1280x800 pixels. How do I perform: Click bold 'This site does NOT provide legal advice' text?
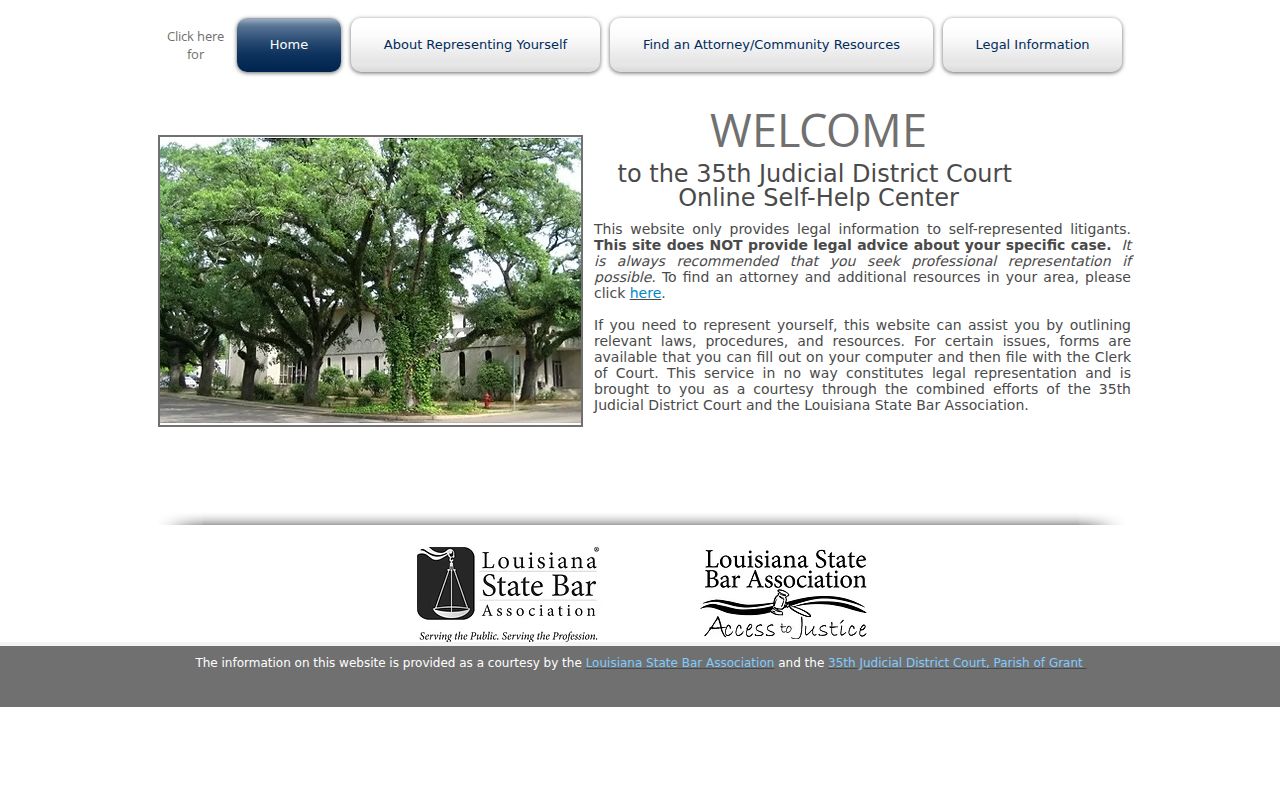click(x=852, y=245)
